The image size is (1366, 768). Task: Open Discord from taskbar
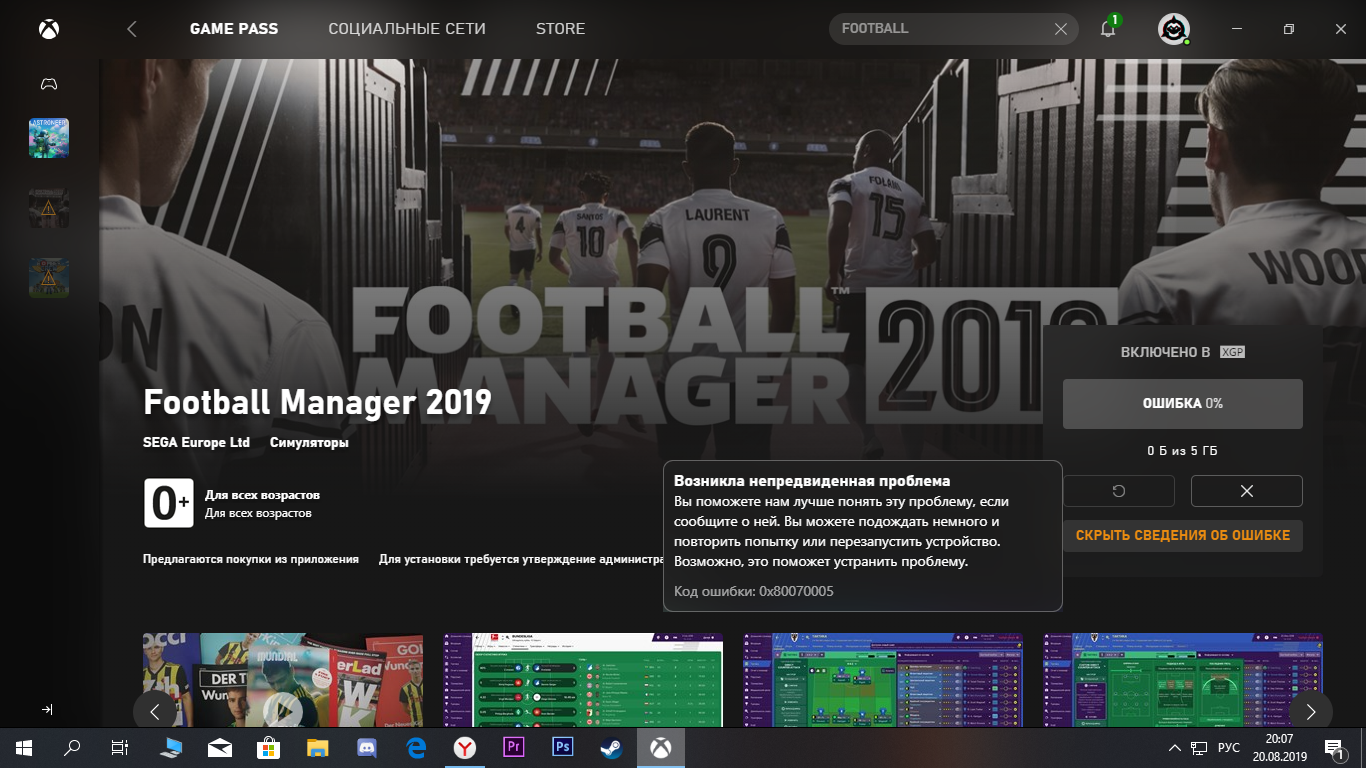[366, 747]
